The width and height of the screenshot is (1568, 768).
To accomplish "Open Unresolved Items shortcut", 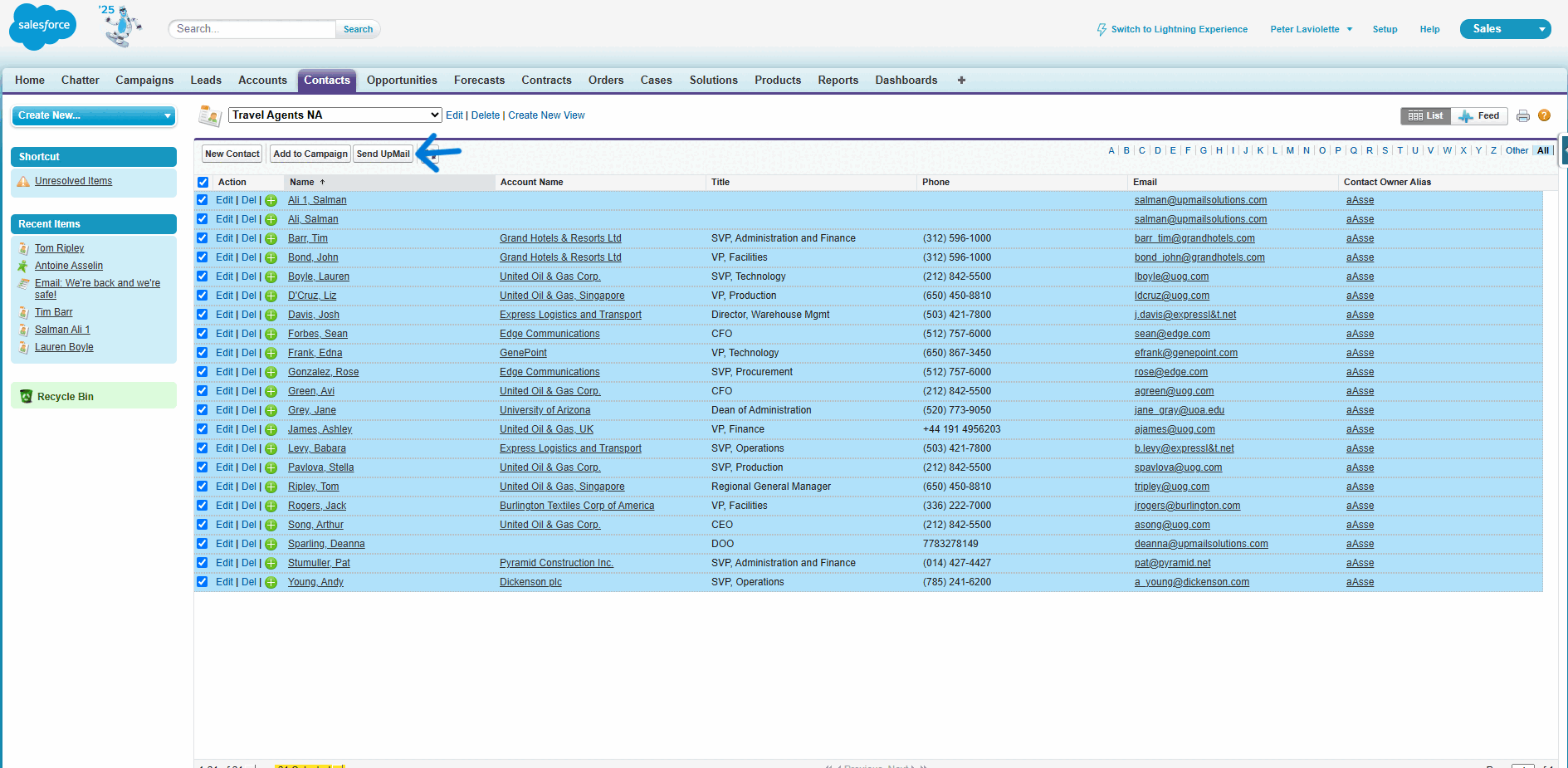I will coord(73,181).
